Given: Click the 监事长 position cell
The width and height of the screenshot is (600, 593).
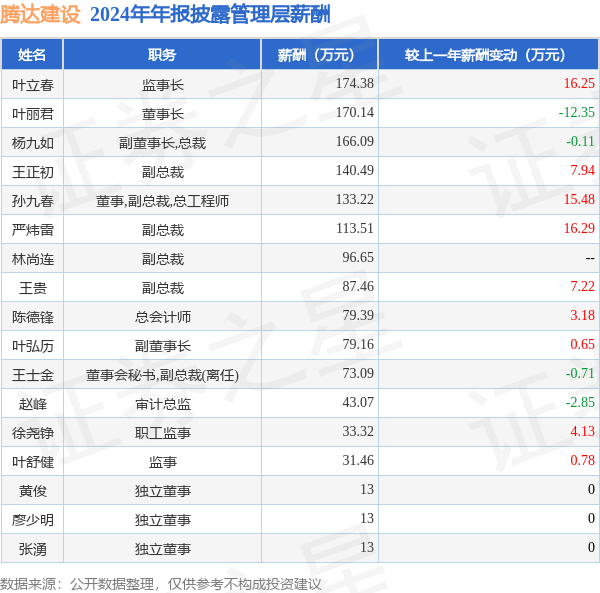Looking at the screenshot, I should pyautogui.click(x=163, y=85).
